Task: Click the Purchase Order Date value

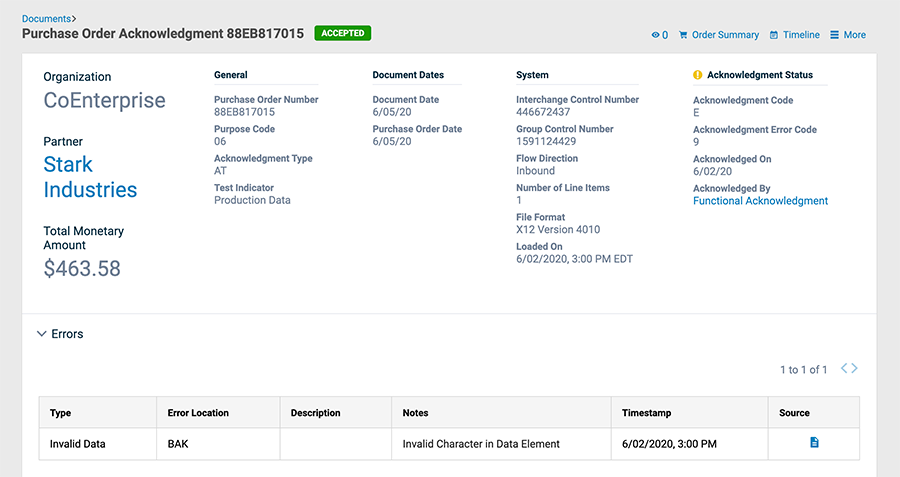Action: coord(392,141)
